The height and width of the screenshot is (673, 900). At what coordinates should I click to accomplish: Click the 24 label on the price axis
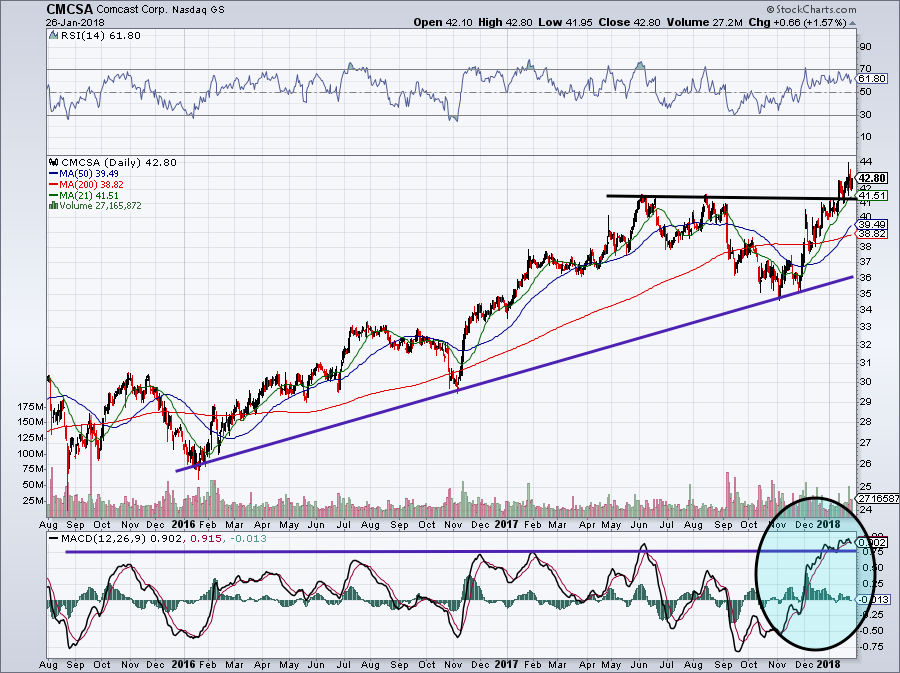click(x=866, y=509)
